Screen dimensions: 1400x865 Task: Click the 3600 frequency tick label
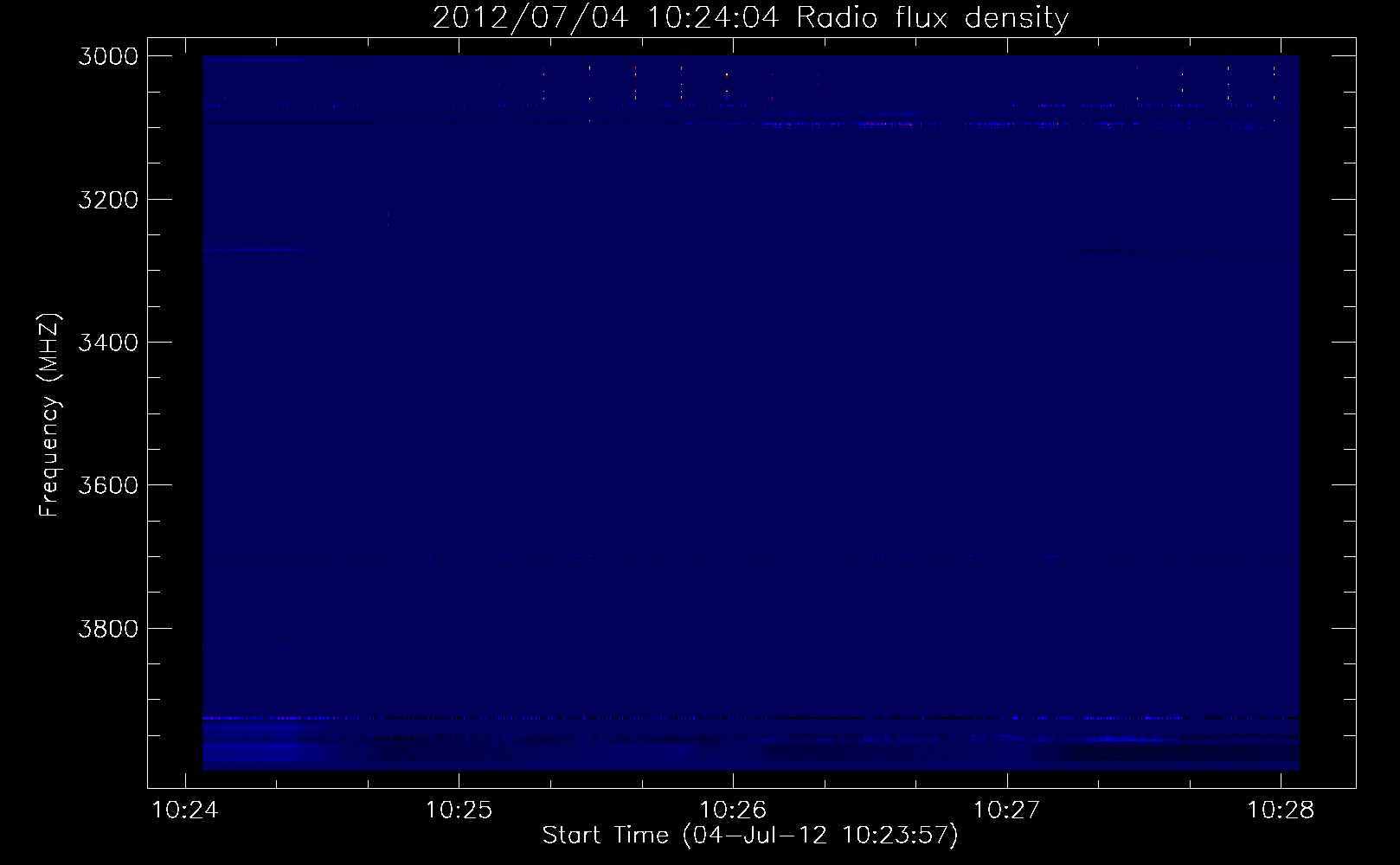coord(108,485)
